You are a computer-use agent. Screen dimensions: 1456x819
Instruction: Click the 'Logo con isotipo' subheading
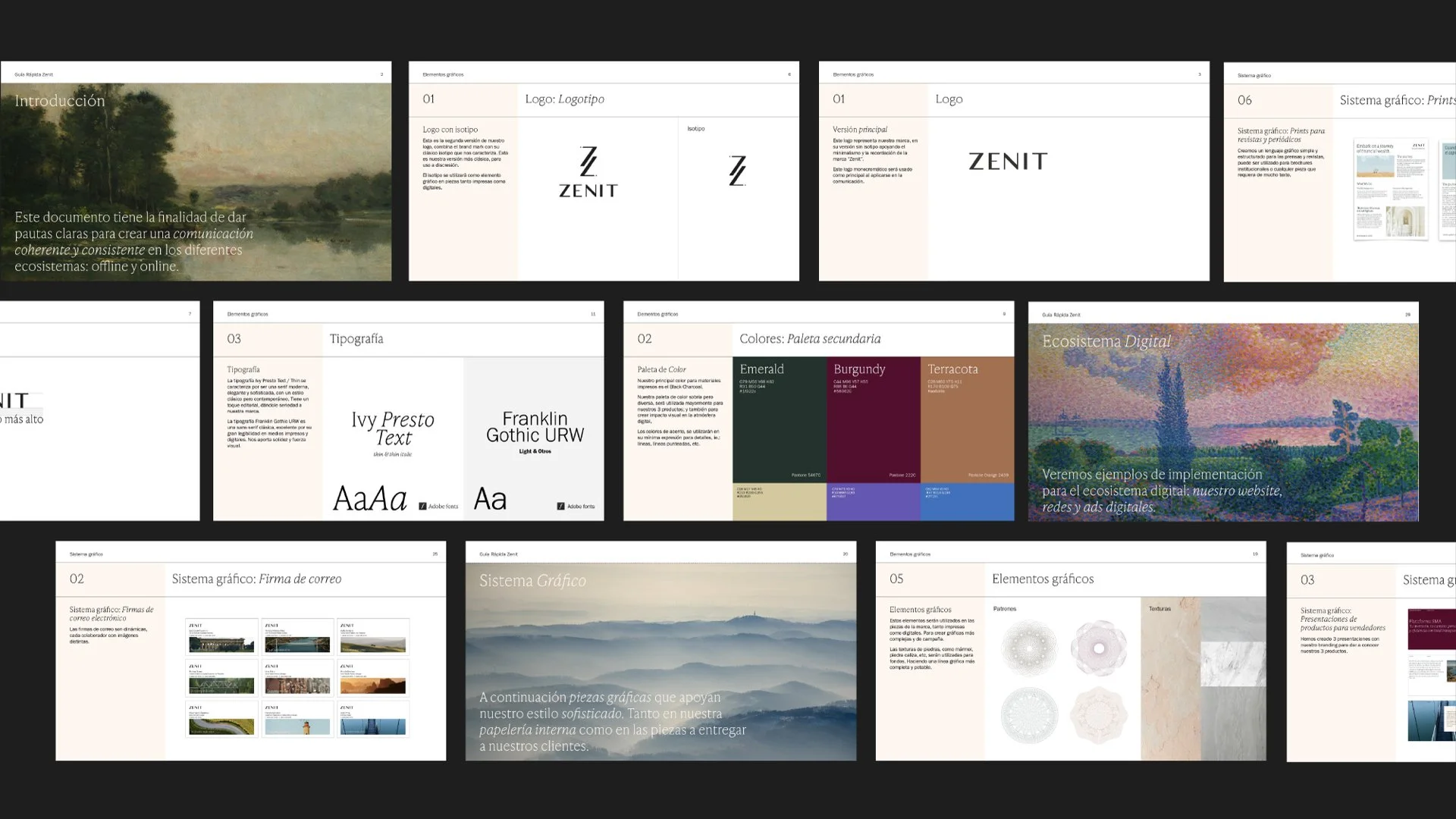(x=450, y=130)
